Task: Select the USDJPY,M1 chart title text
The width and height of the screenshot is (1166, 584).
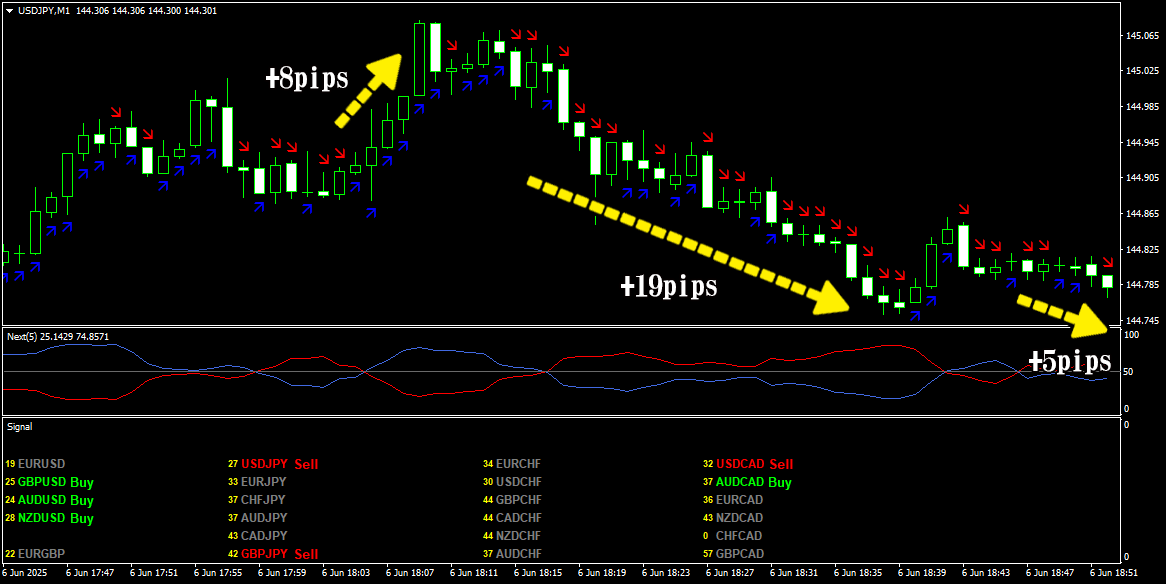Action: pyautogui.click(x=43, y=12)
